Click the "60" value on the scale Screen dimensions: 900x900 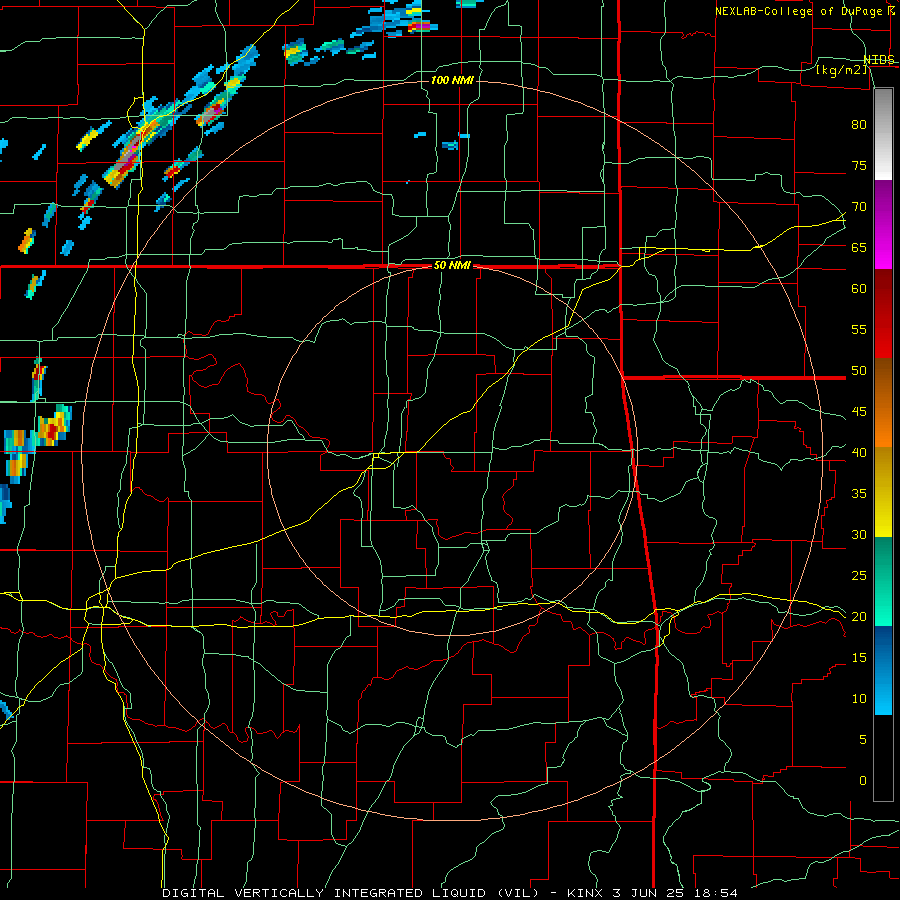tap(859, 289)
